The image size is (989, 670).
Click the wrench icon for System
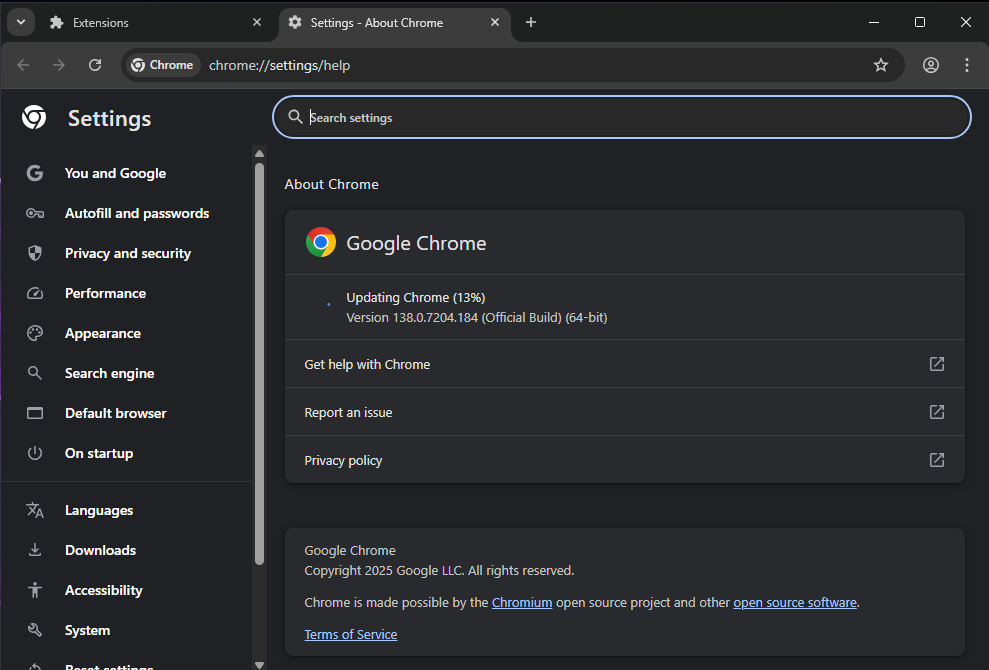[x=35, y=630]
